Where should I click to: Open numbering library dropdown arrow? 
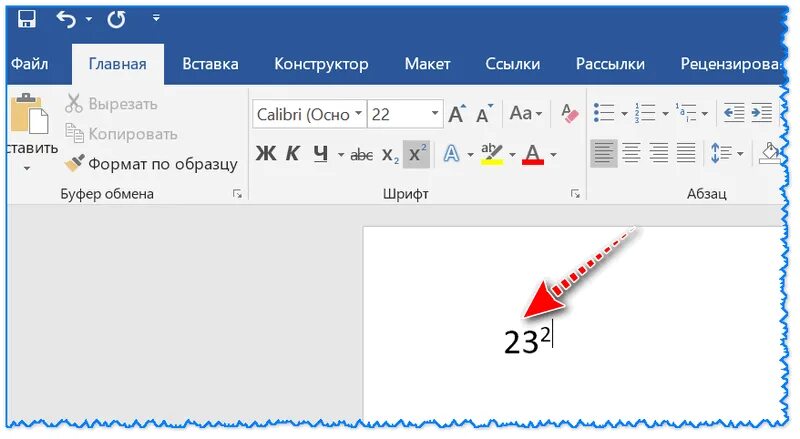[x=665, y=113]
